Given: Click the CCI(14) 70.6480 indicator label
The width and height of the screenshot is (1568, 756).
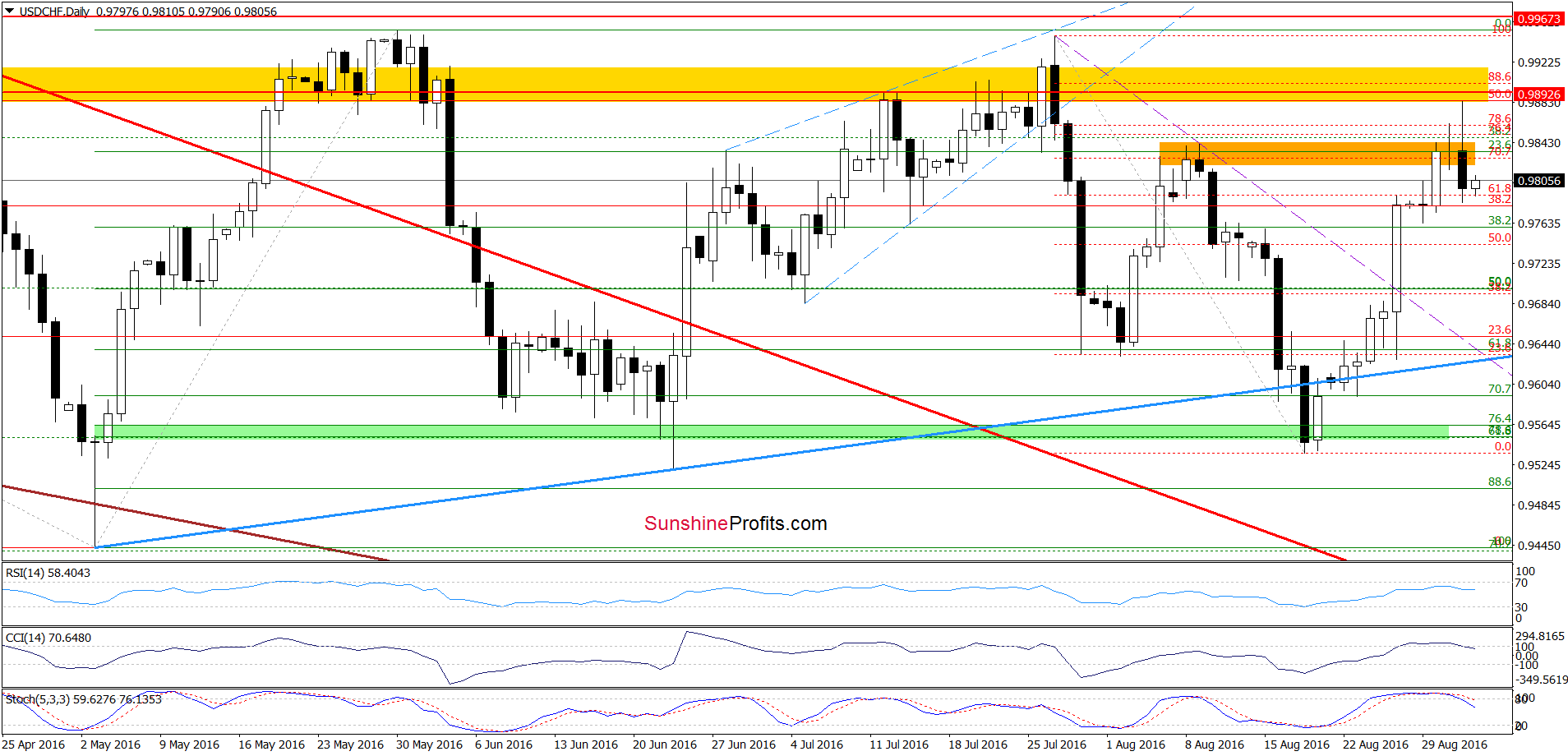Looking at the screenshot, I should pyautogui.click(x=48, y=638).
